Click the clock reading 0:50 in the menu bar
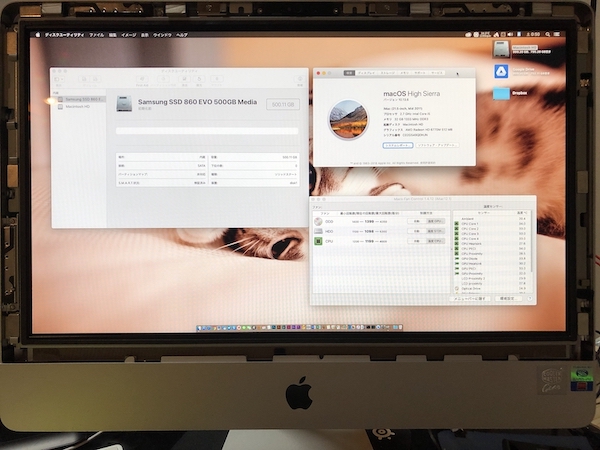This screenshot has width=600, height=450. coord(533,34)
